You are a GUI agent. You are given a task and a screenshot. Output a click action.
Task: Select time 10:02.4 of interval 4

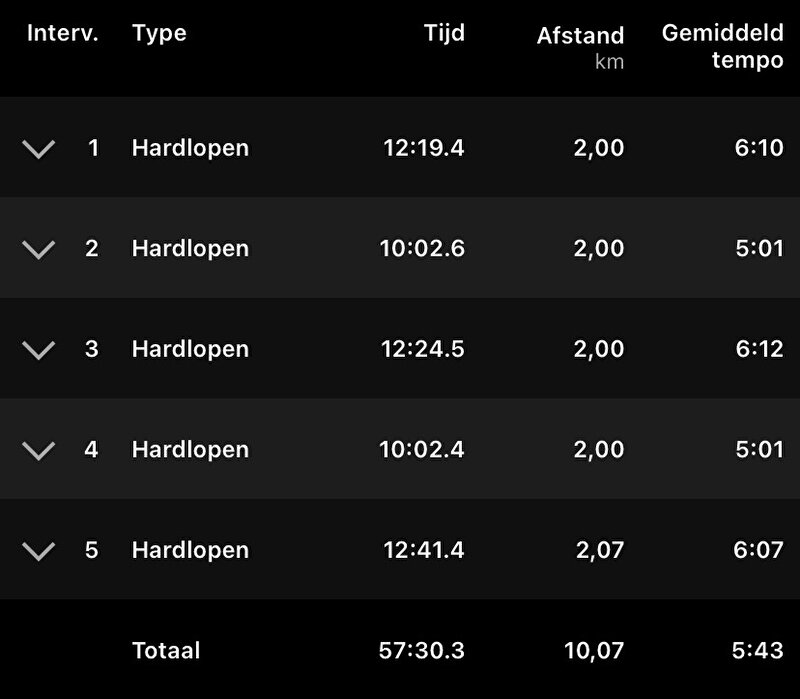pyautogui.click(x=422, y=450)
